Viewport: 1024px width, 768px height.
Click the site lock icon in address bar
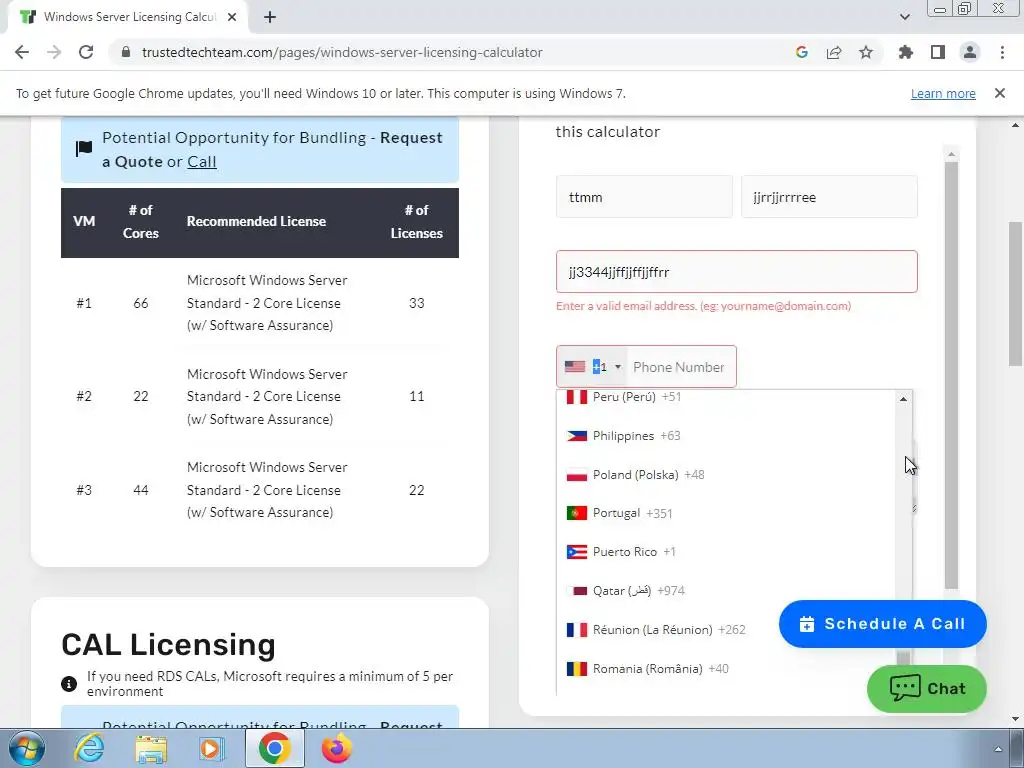126,52
